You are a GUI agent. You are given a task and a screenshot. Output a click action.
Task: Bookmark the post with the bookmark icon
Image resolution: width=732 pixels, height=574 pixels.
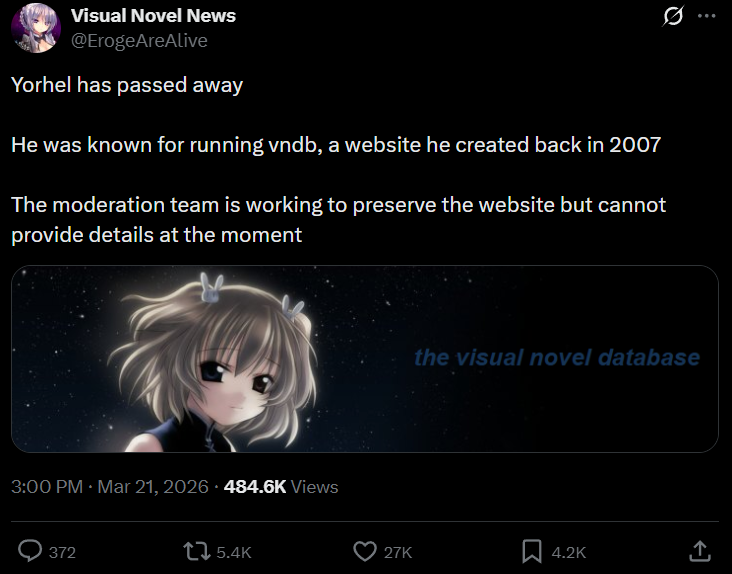pos(532,552)
